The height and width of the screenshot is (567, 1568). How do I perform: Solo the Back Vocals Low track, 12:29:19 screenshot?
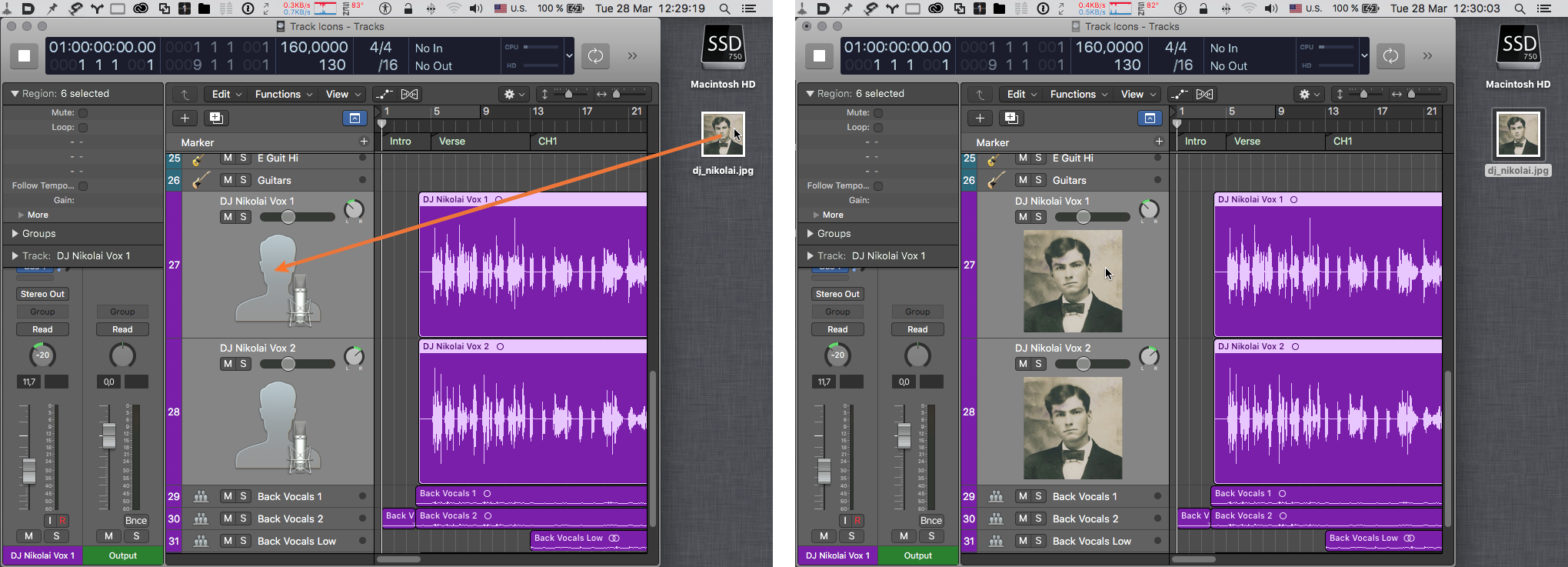(x=243, y=541)
